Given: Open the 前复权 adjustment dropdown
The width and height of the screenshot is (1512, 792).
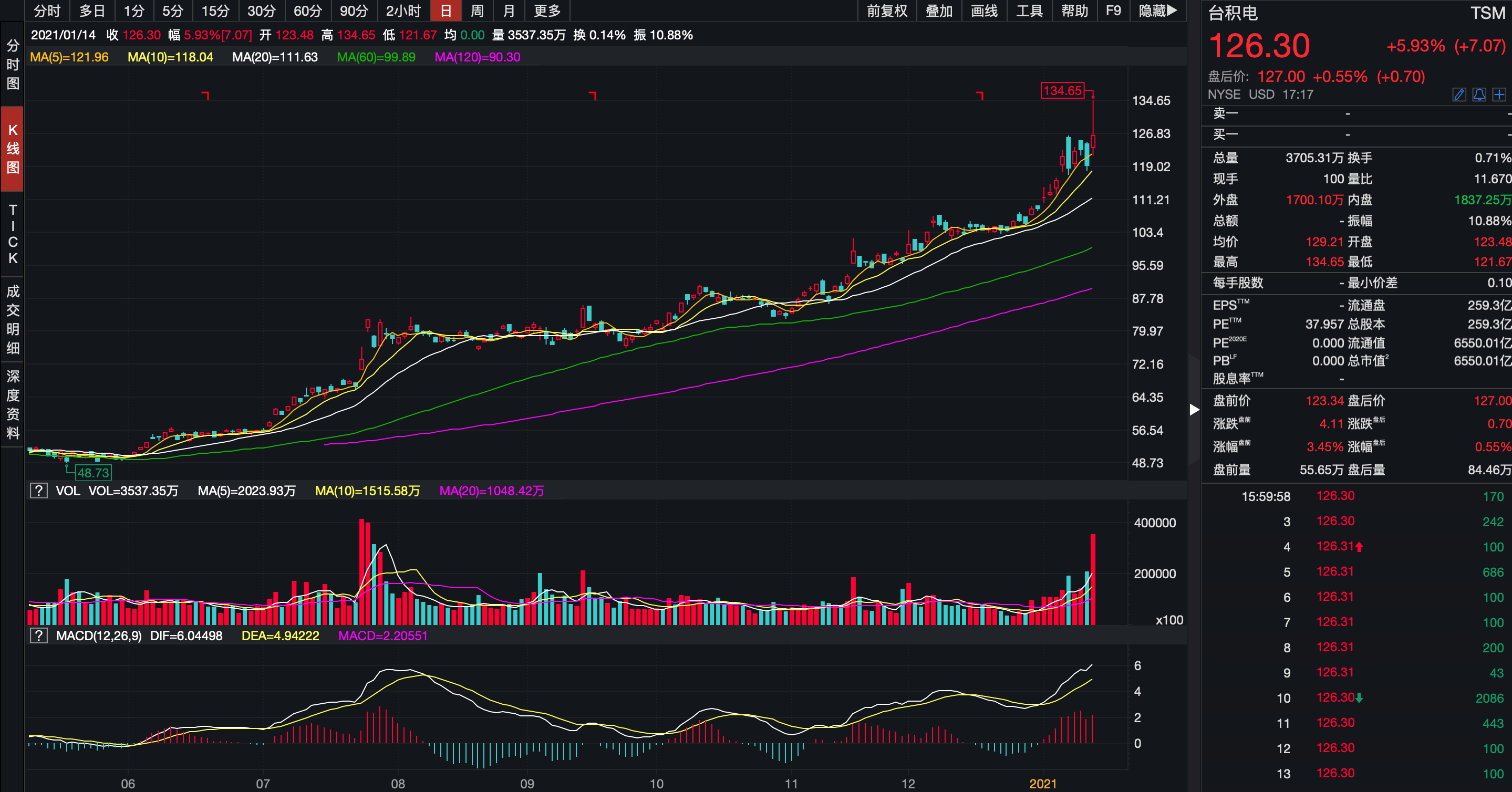Looking at the screenshot, I should tap(887, 11).
